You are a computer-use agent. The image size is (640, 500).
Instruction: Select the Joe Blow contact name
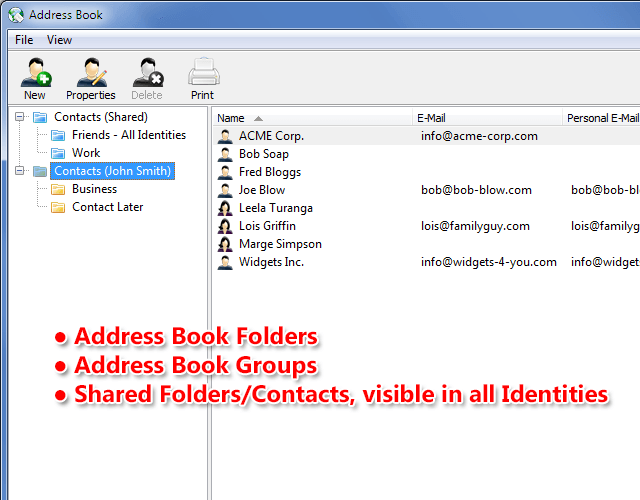point(262,190)
